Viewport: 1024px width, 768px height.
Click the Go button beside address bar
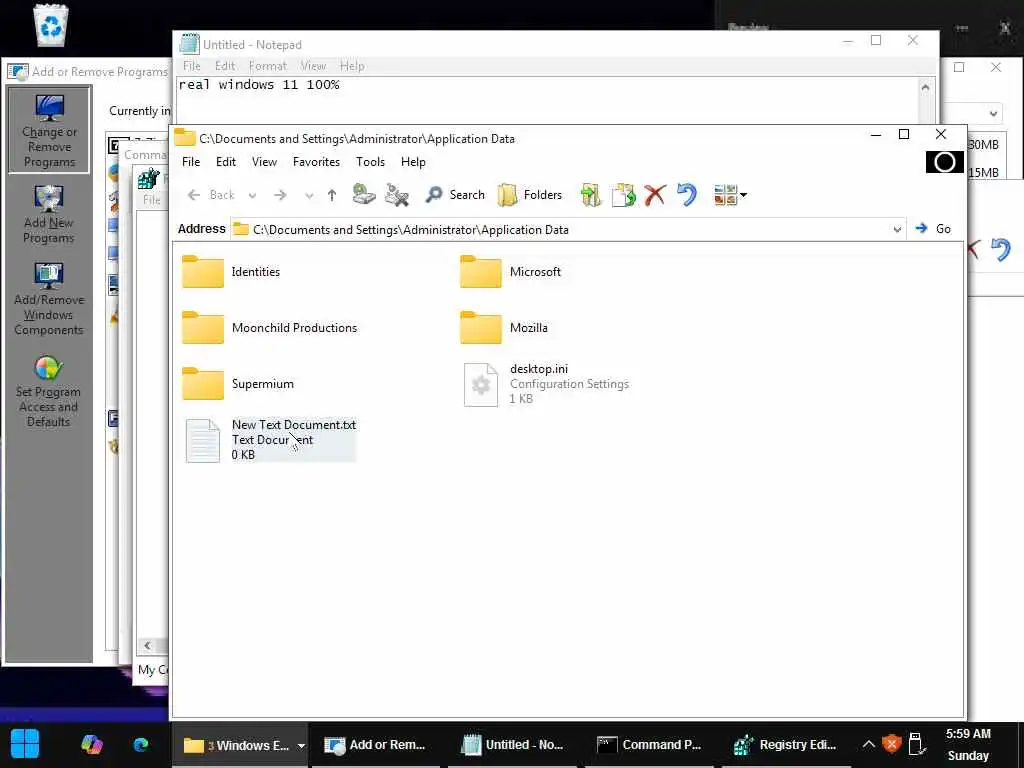[933, 229]
